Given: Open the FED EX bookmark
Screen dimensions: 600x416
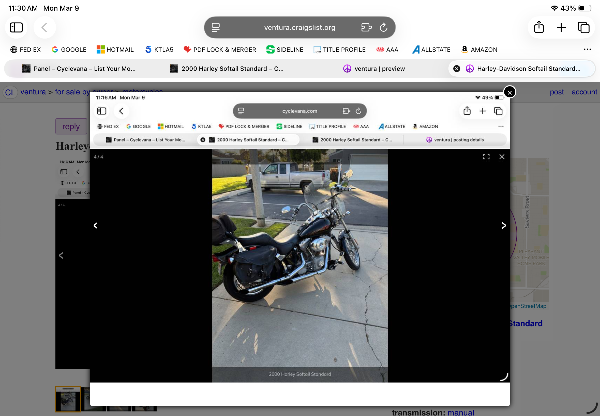Looking at the screenshot, I should 27,48.
